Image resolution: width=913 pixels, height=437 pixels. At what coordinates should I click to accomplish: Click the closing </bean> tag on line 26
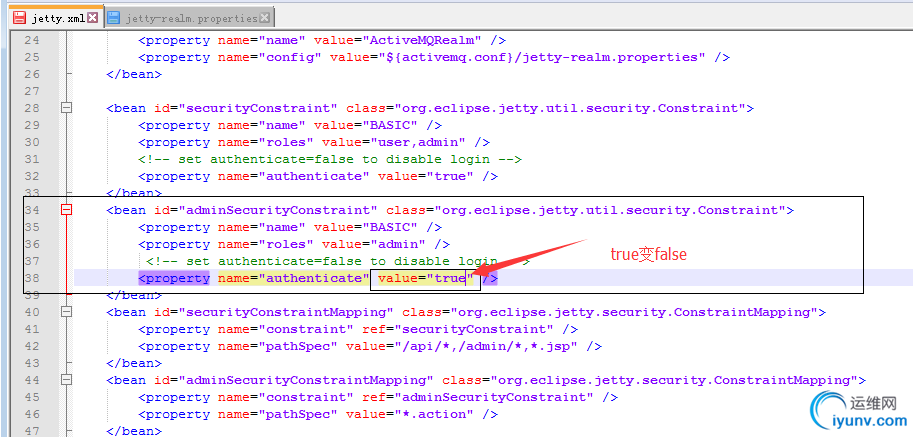tap(133, 74)
